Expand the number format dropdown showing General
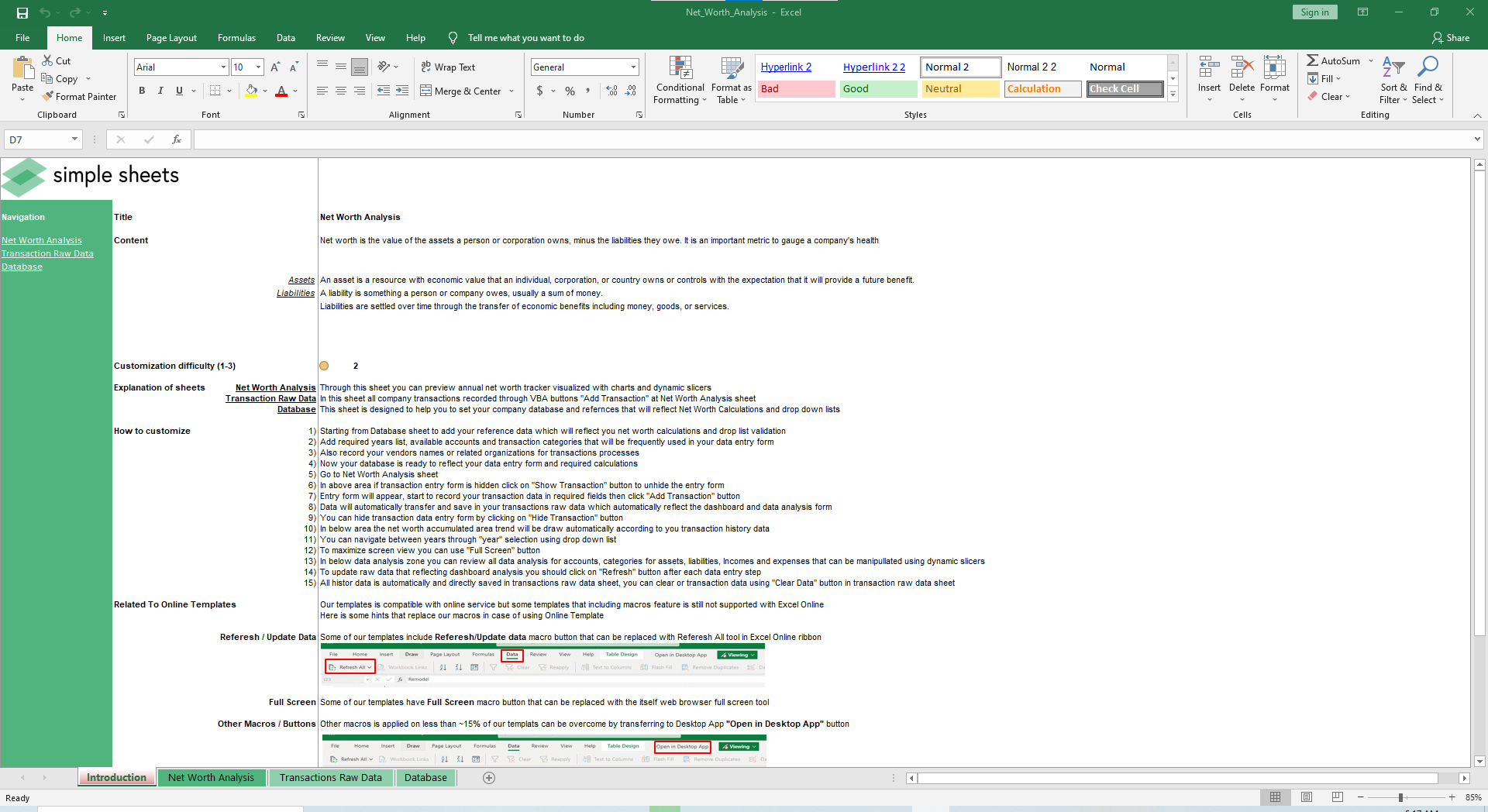The image size is (1488, 812). (633, 67)
